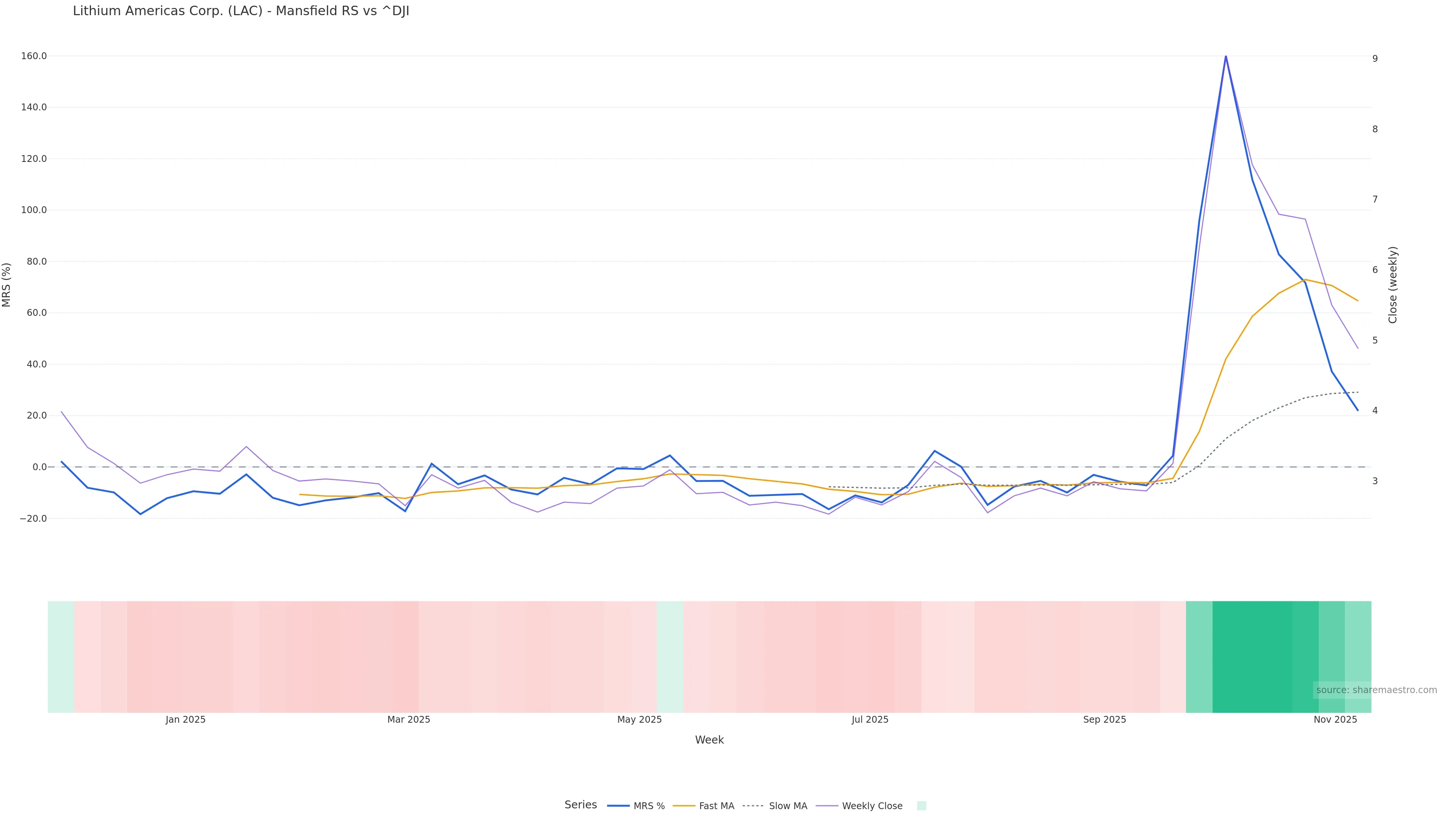
Task: Click the pale green legend swatch
Action: click(x=921, y=806)
